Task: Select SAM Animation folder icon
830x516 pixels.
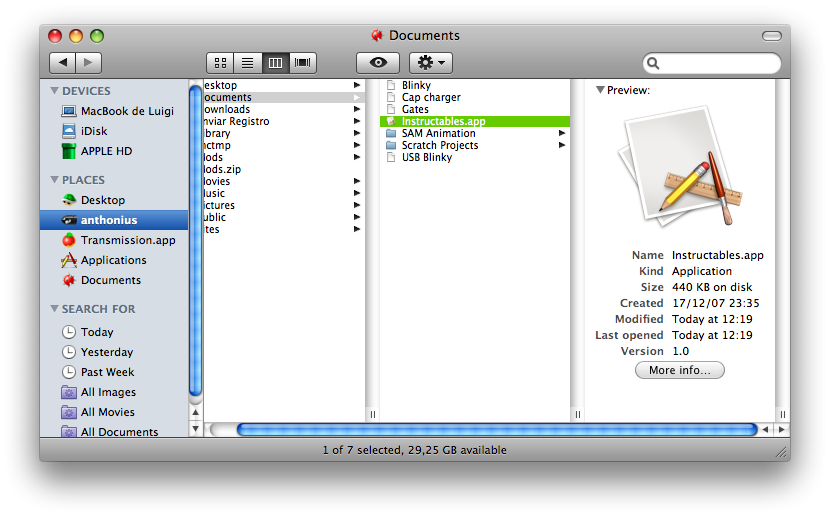Action: pos(391,133)
